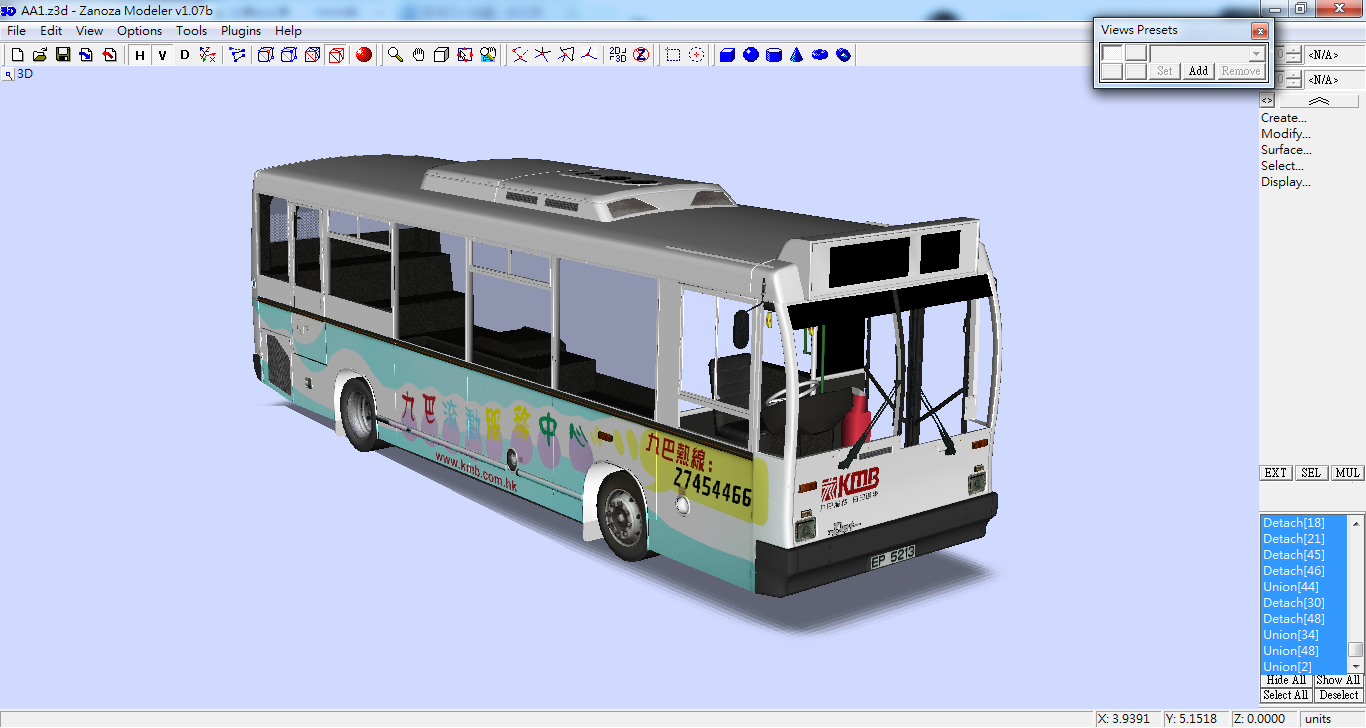The height and width of the screenshot is (728, 1366).
Task: Click the blue cube with red diagonal icon
Action: pyautogui.click(x=312, y=55)
